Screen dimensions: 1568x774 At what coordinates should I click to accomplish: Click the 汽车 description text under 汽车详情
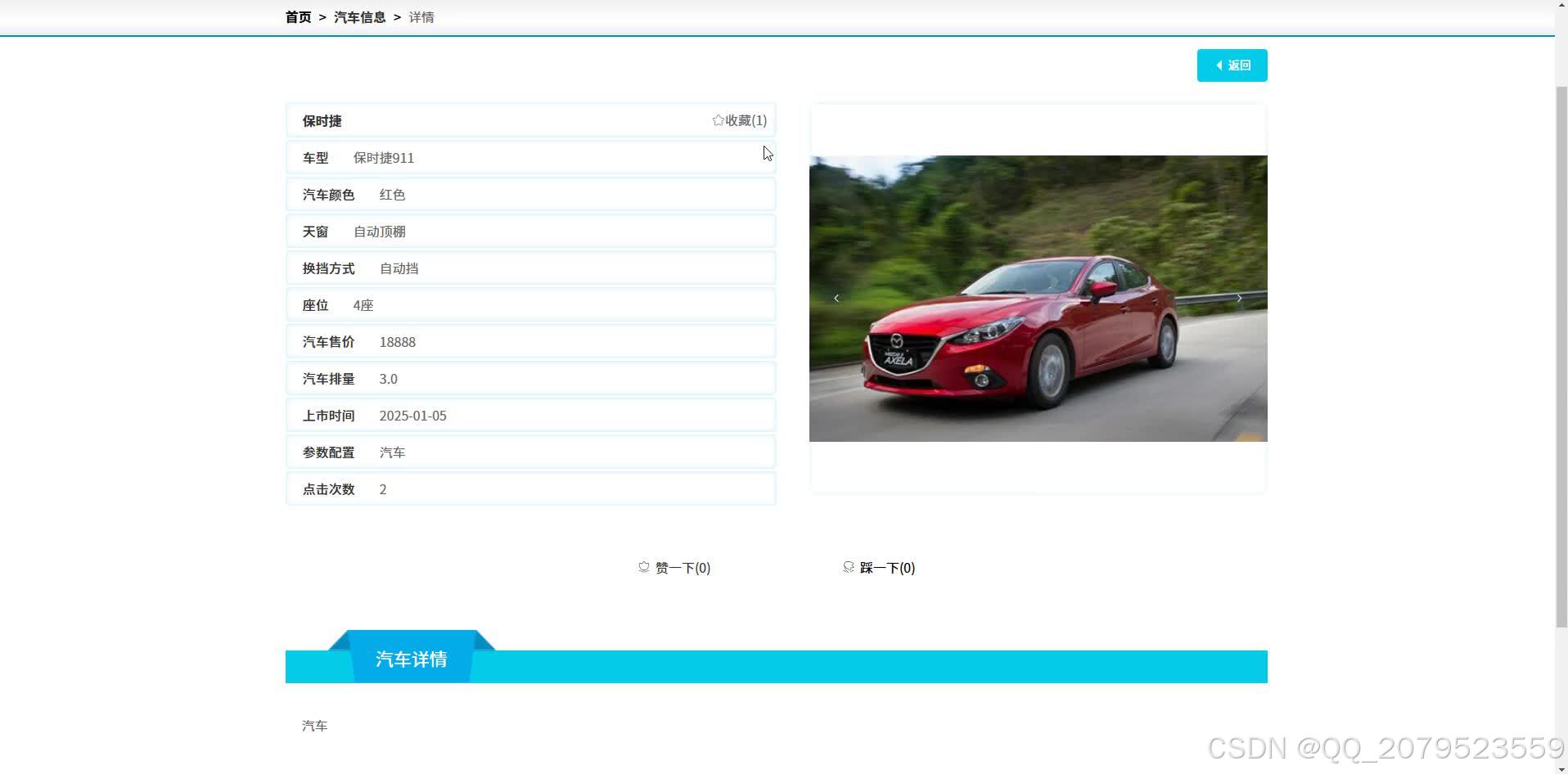click(314, 726)
